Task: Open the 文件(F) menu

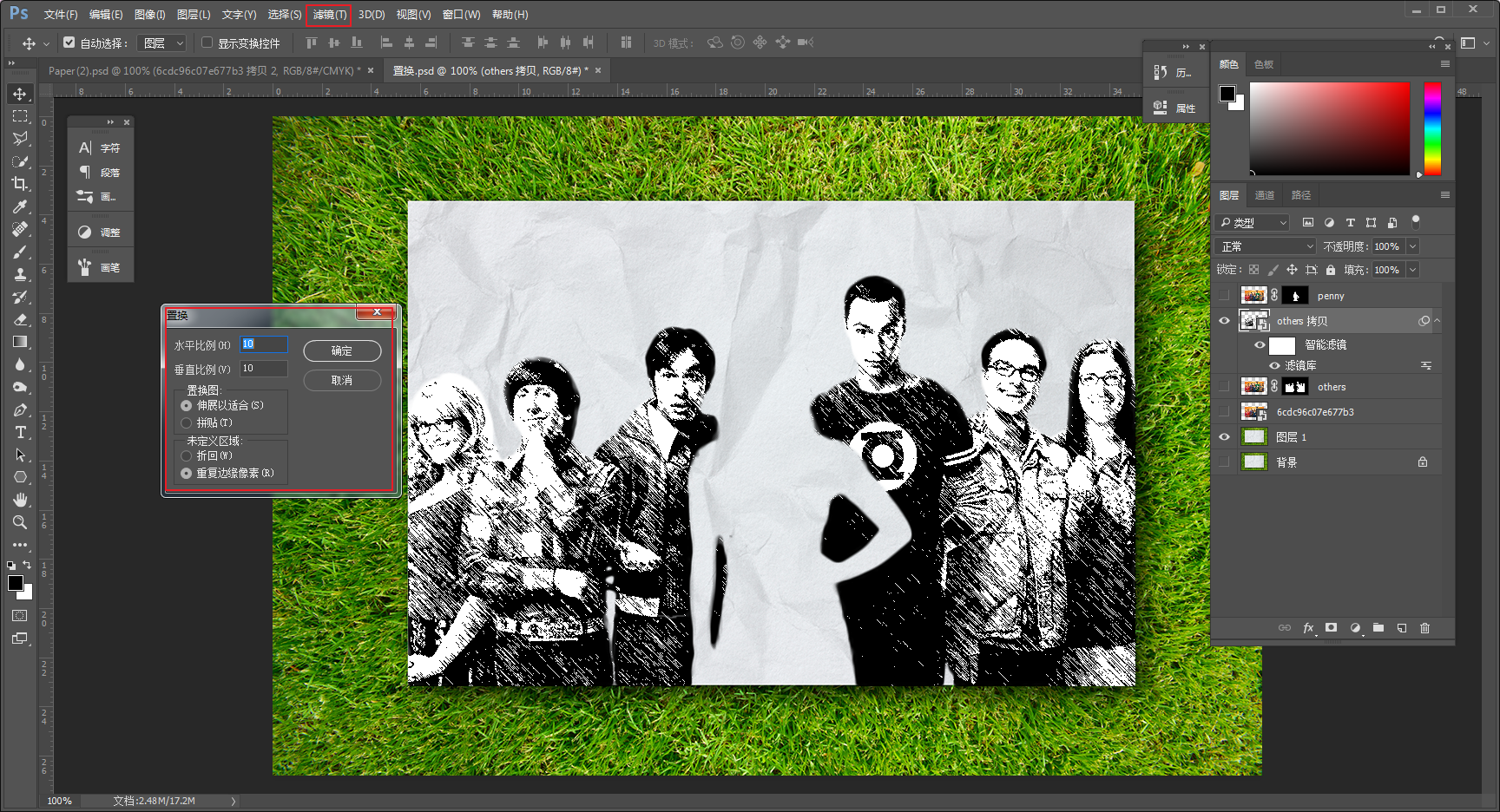Action: tap(61, 15)
